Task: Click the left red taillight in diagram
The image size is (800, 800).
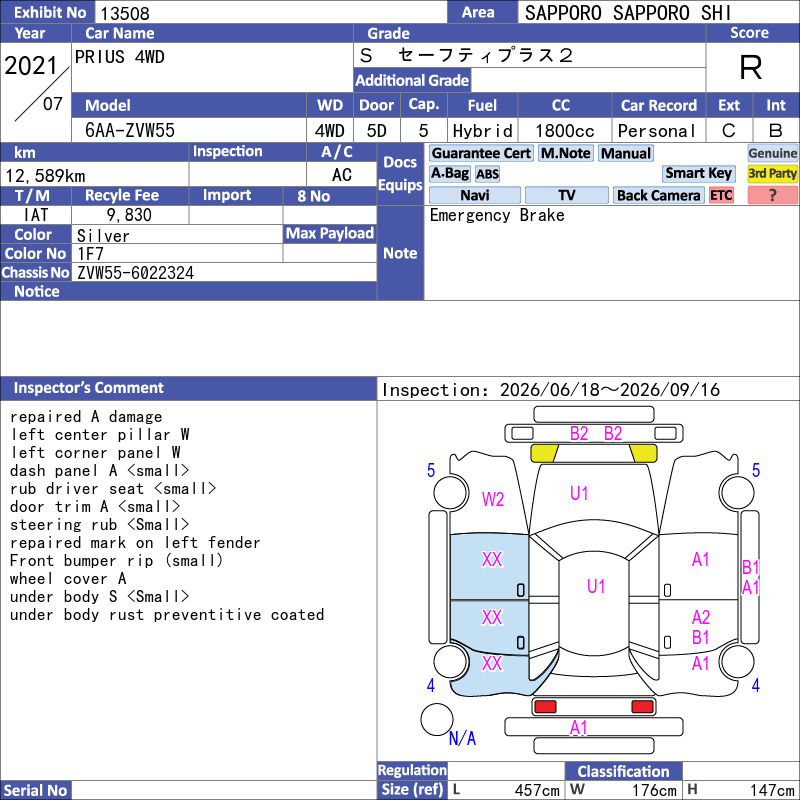Action: [545, 707]
